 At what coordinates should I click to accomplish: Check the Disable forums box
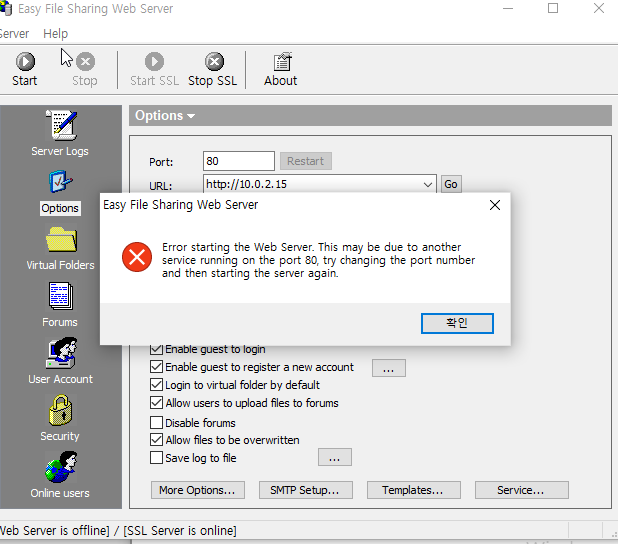pyautogui.click(x=156, y=422)
